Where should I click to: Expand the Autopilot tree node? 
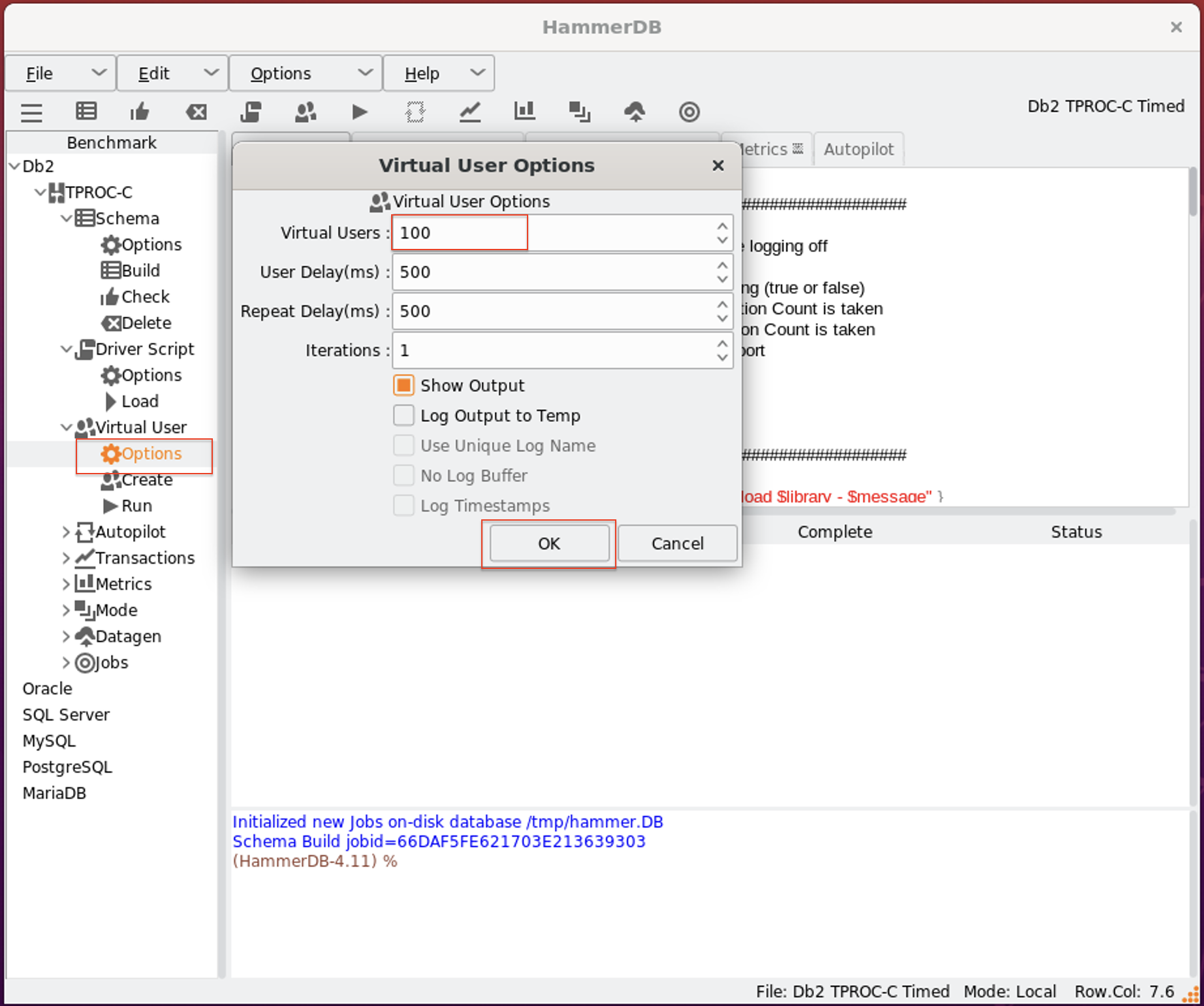pyautogui.click(x=66, y=532)
